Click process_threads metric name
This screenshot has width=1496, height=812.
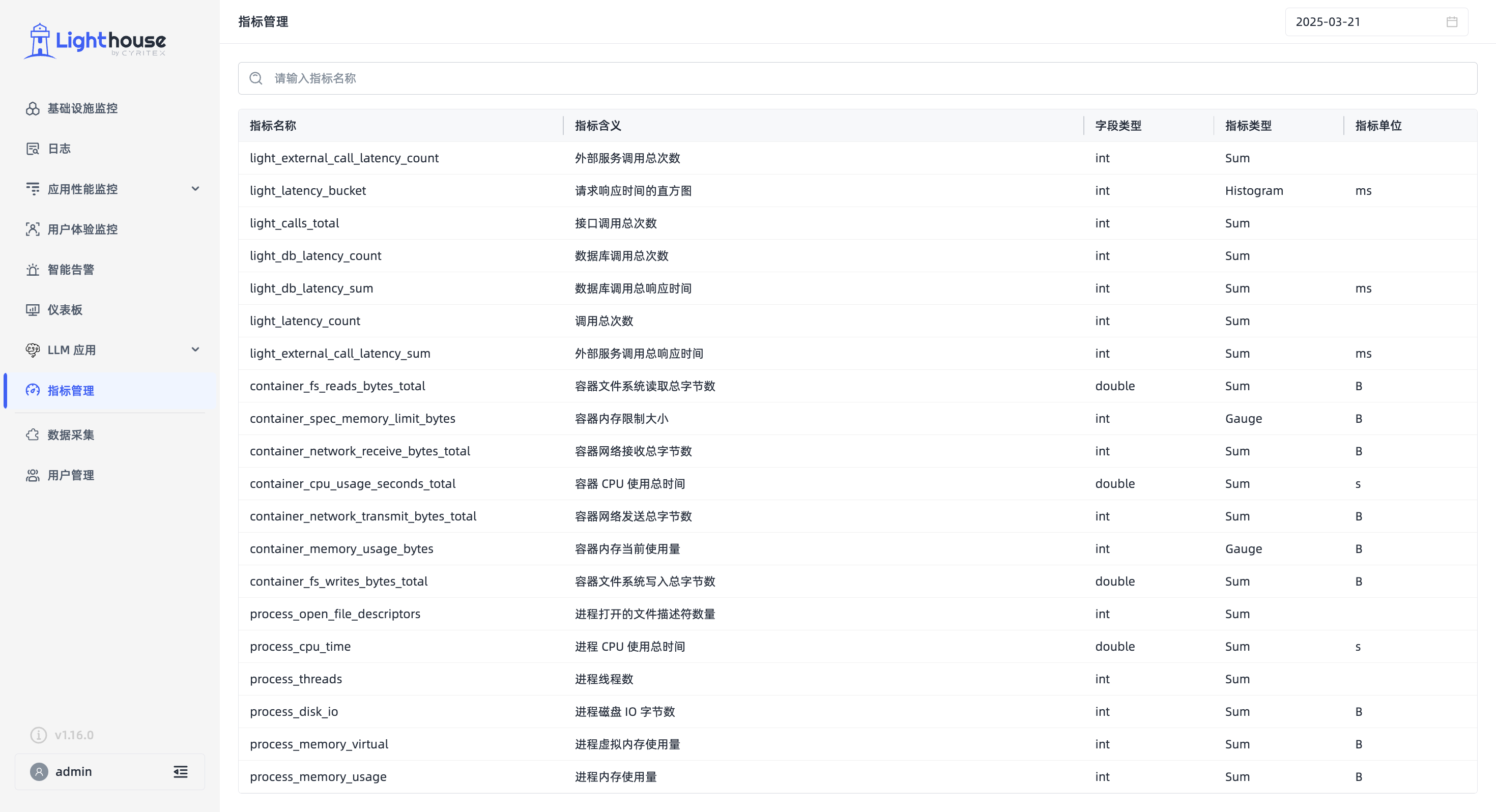pyautogui.click(x=296, y=678)
